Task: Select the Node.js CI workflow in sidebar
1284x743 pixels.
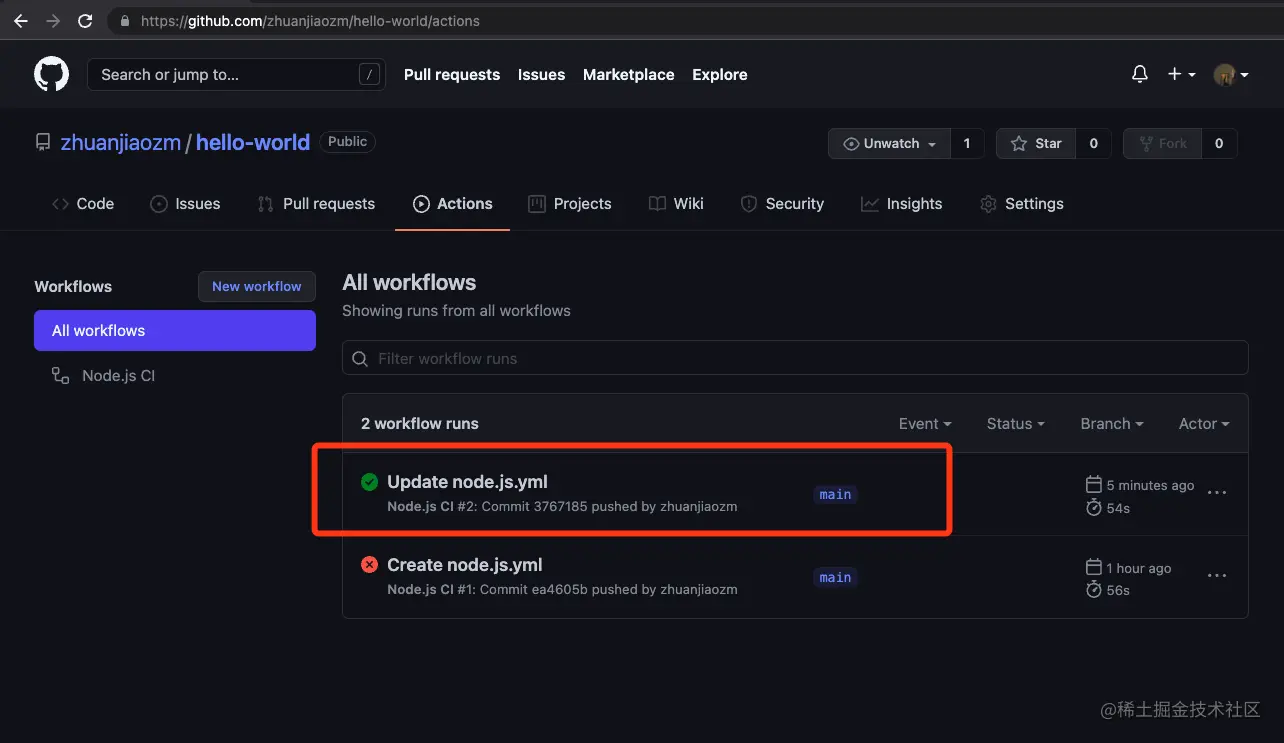Action: coord(118,376)
